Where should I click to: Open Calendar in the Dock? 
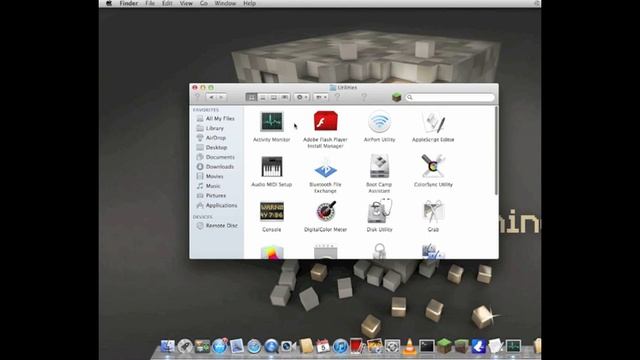click(323, 346)
